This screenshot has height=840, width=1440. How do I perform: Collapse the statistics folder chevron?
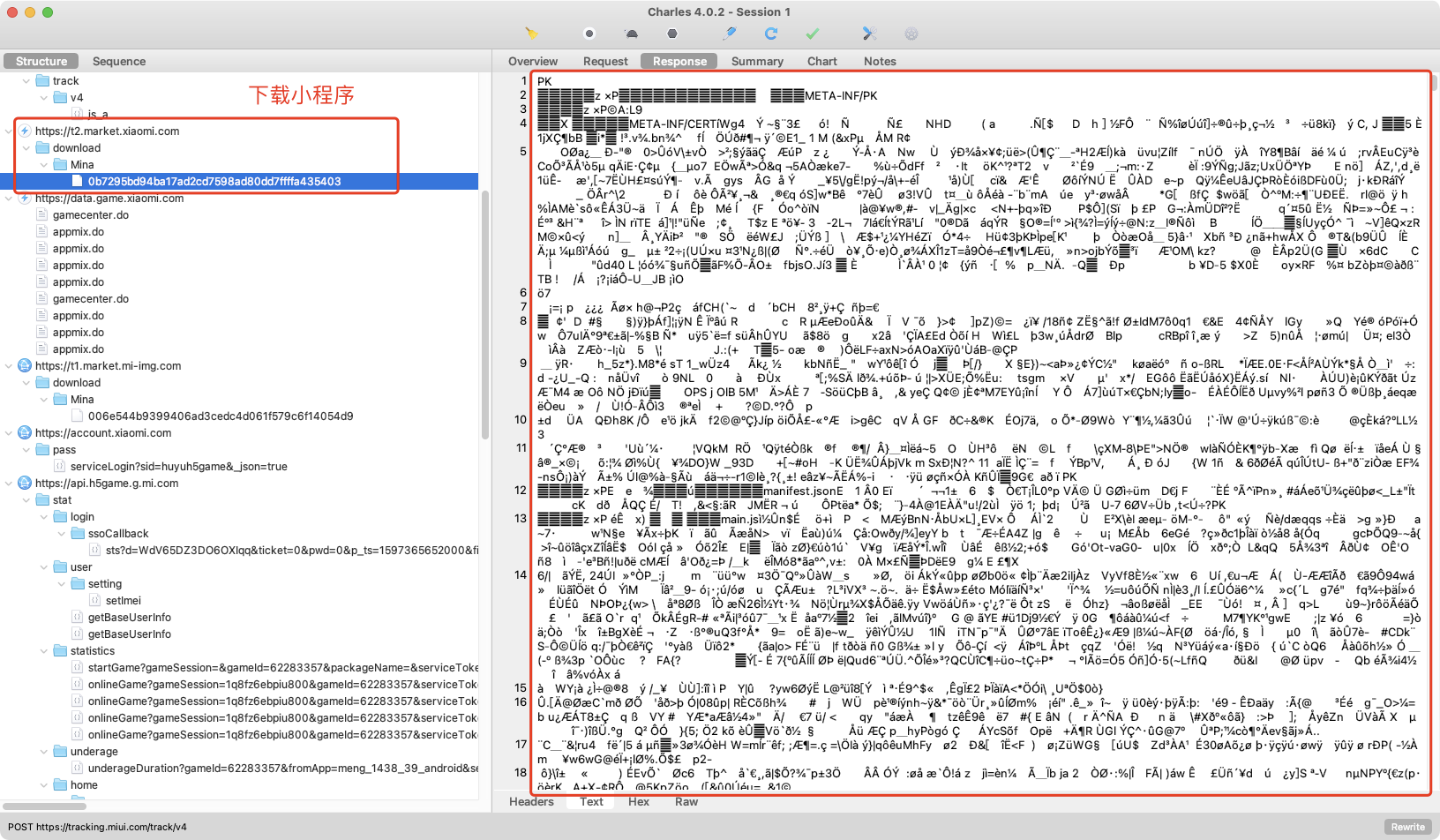[x=44, y=651]
